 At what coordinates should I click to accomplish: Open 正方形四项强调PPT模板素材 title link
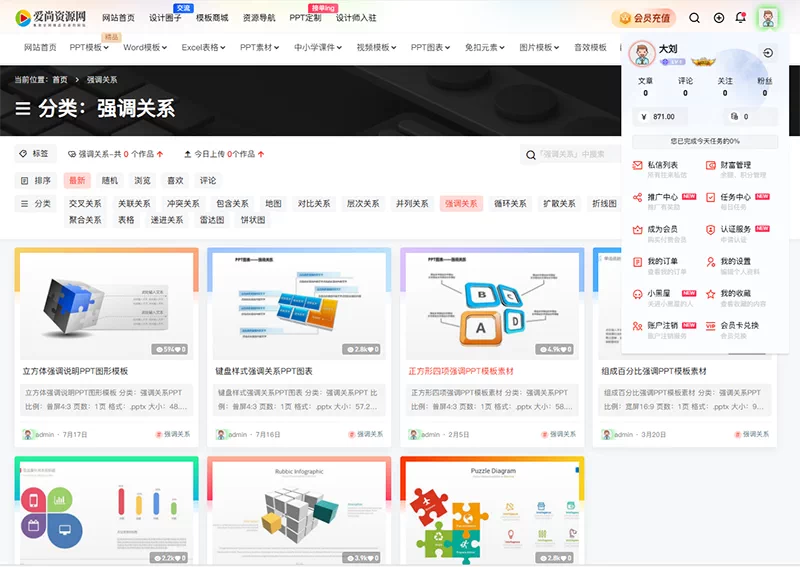coord(461,371)
